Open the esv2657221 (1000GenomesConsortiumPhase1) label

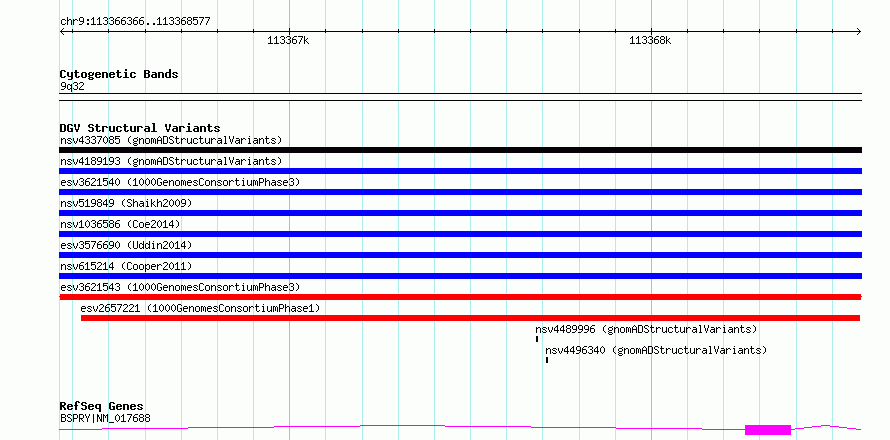click(x=200, y=308)
